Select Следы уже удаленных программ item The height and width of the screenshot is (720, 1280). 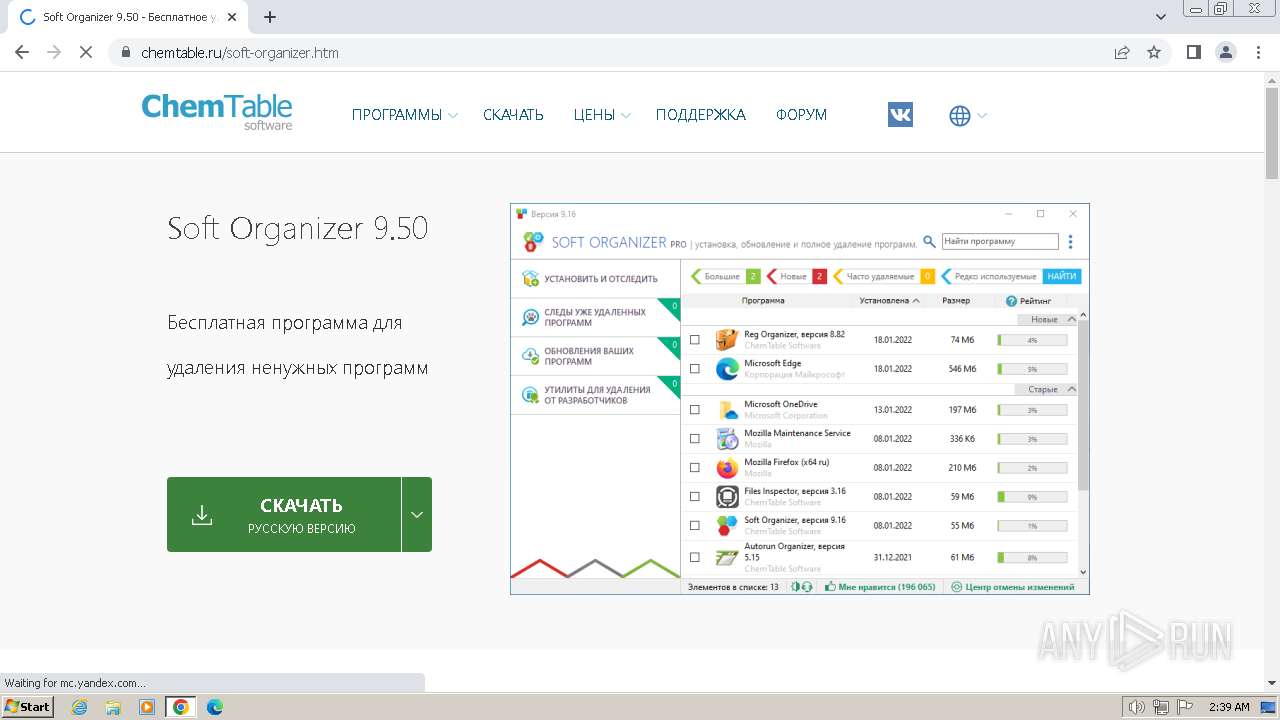click(595, 318)
